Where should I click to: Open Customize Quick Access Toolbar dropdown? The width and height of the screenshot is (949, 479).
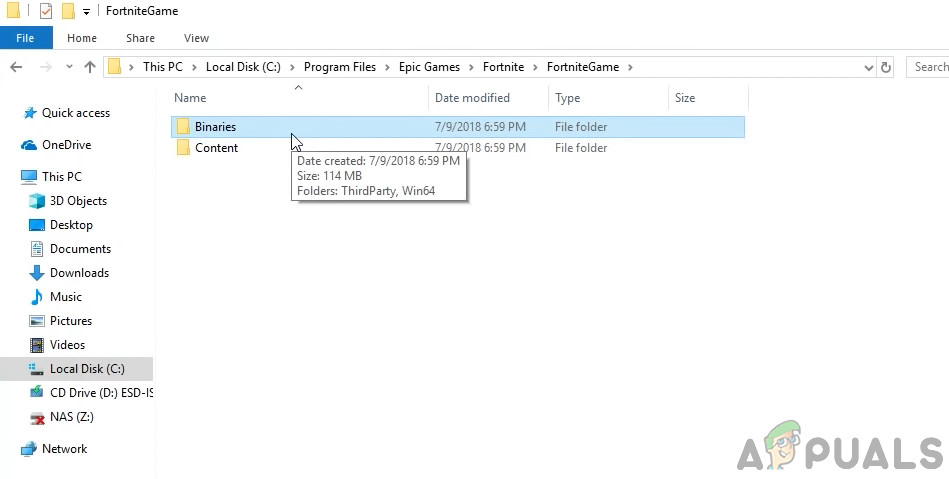click(87, 12)
